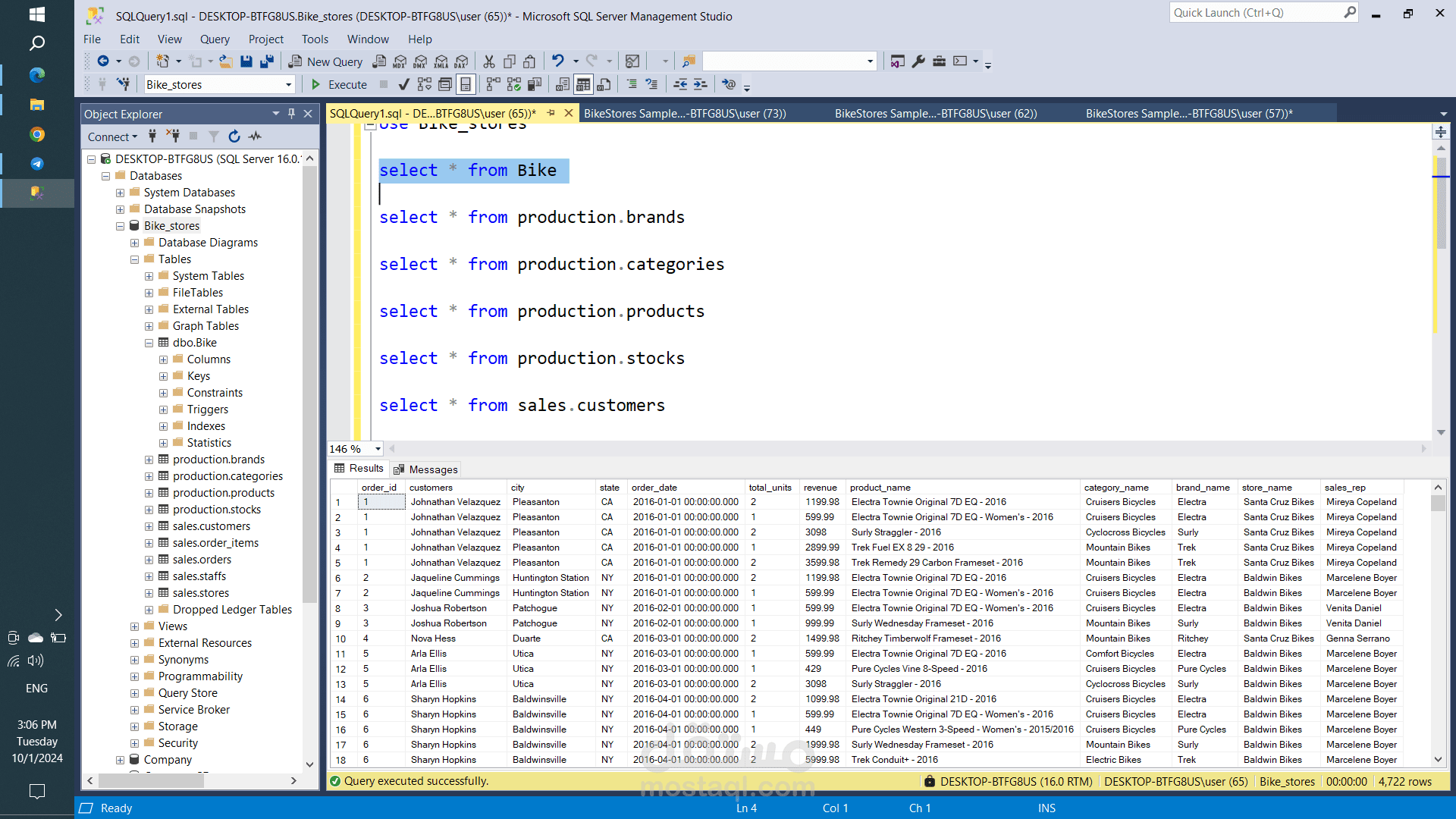Click the Execute button
Image resolution: width=1456 pixels, height=819 pixels.
(x=339, y=84)
